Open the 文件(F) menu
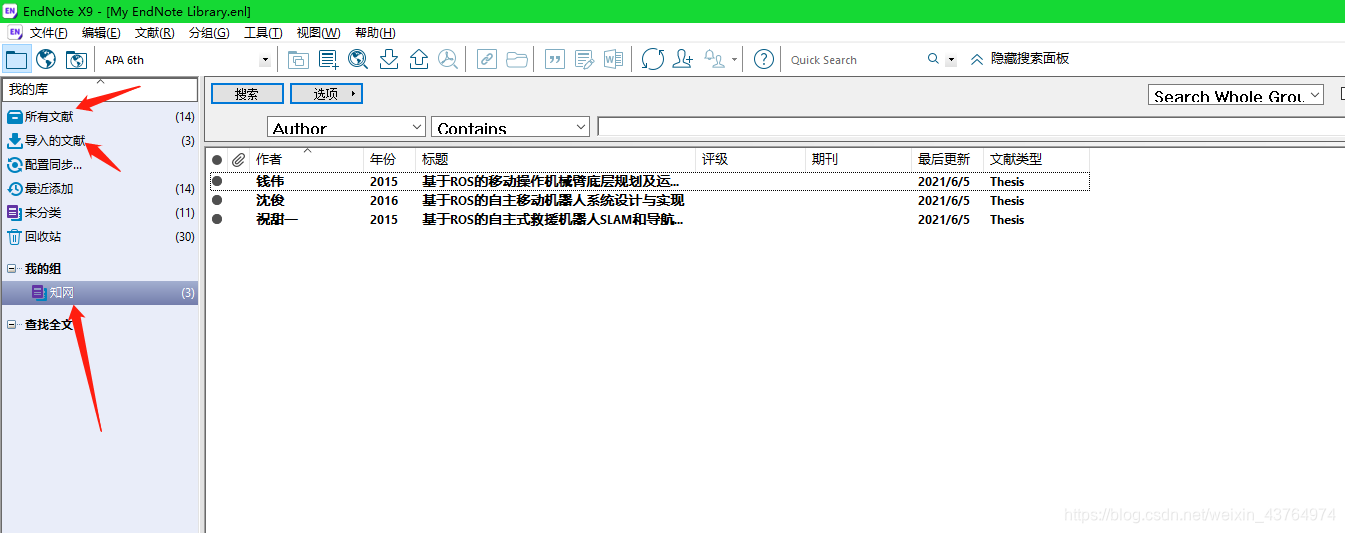The width and height of the screenshot is (1345, 533). [49, 33]
